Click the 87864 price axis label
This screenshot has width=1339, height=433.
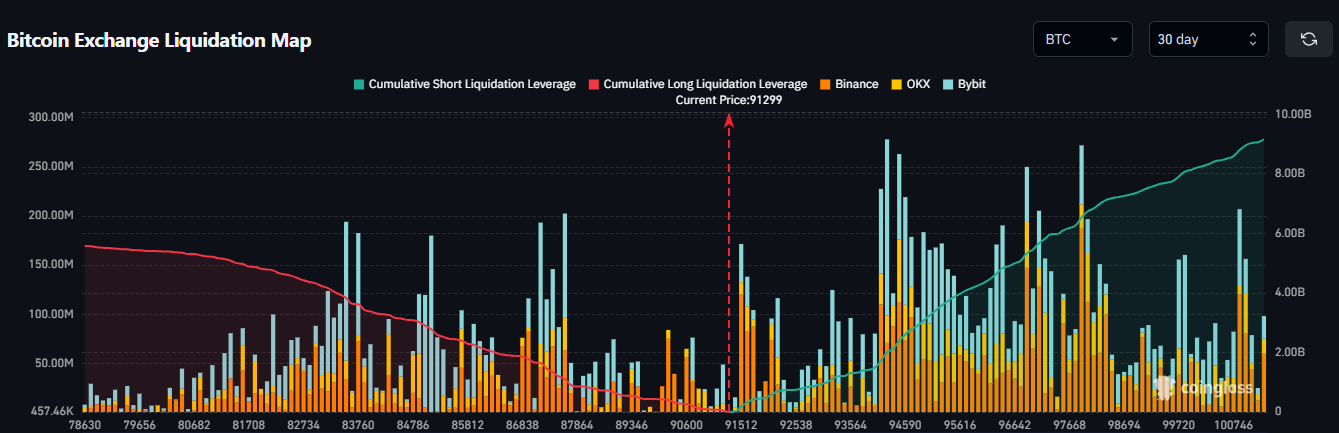tap(577, 425)
